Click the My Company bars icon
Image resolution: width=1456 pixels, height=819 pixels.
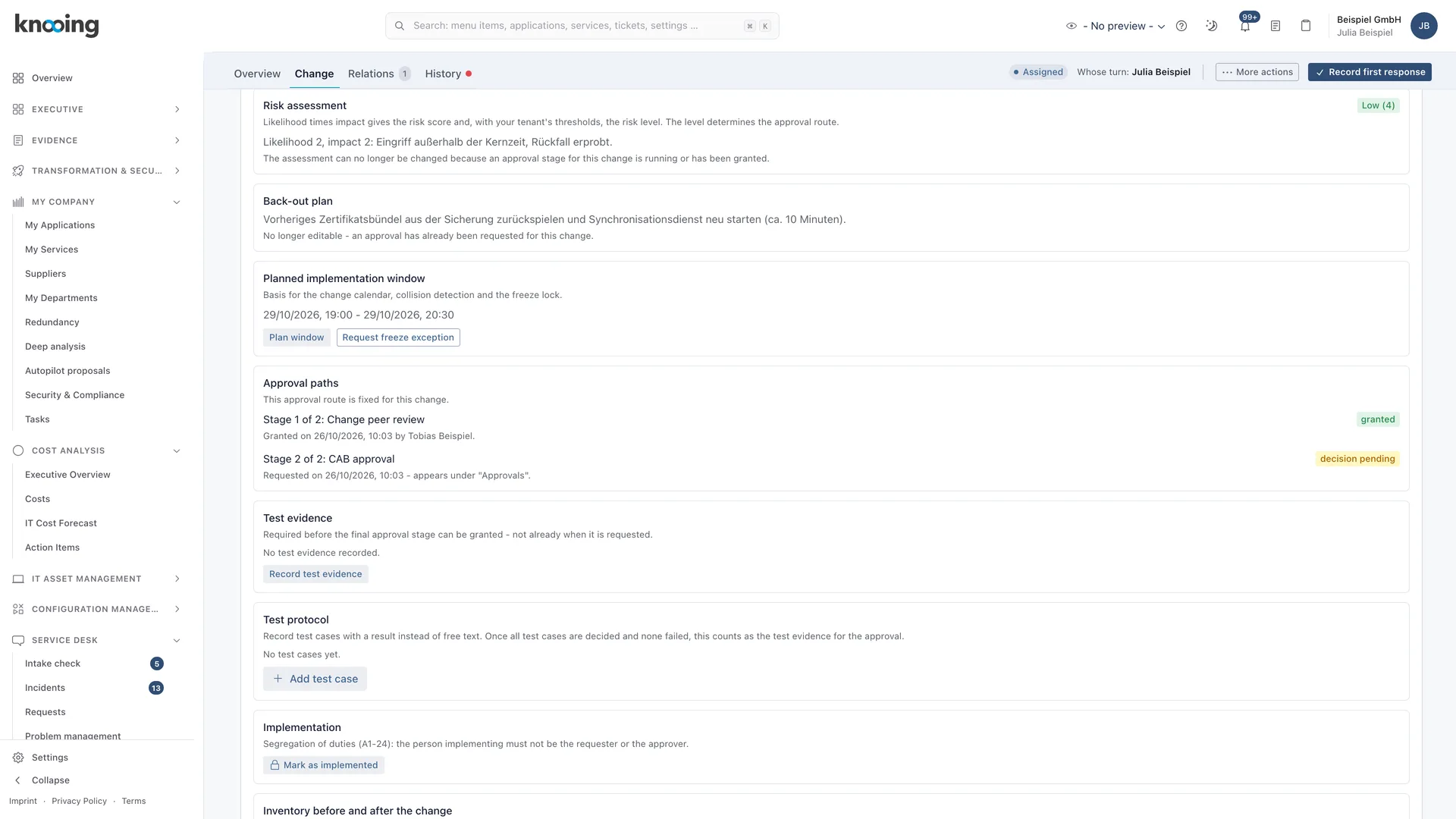tap(18, 202)
